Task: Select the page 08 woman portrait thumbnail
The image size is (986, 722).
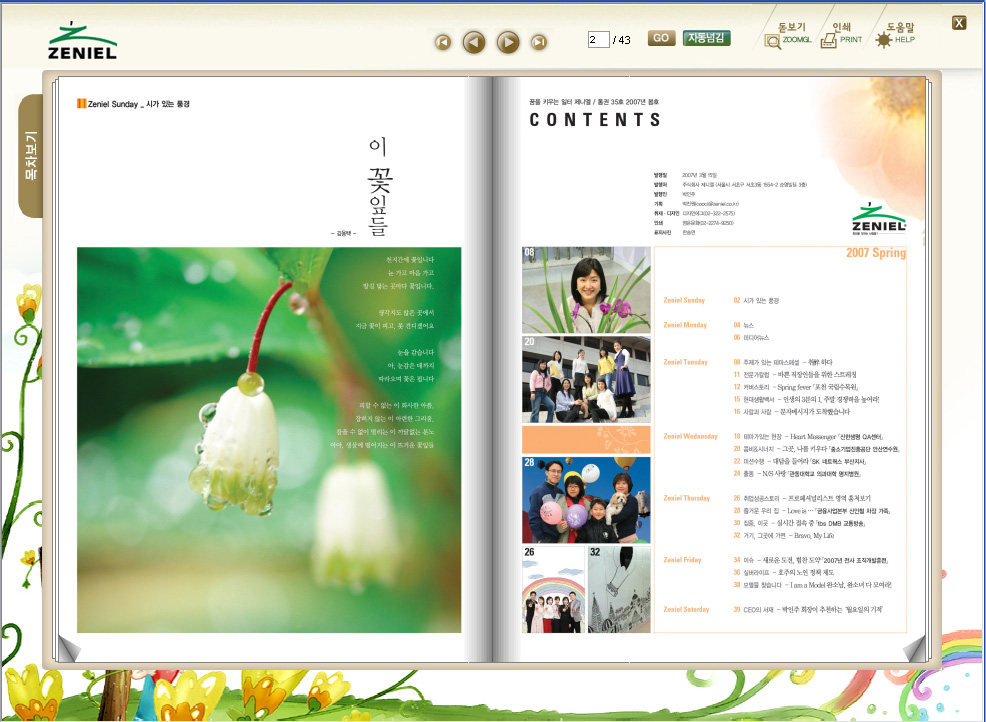Action: 586,290
